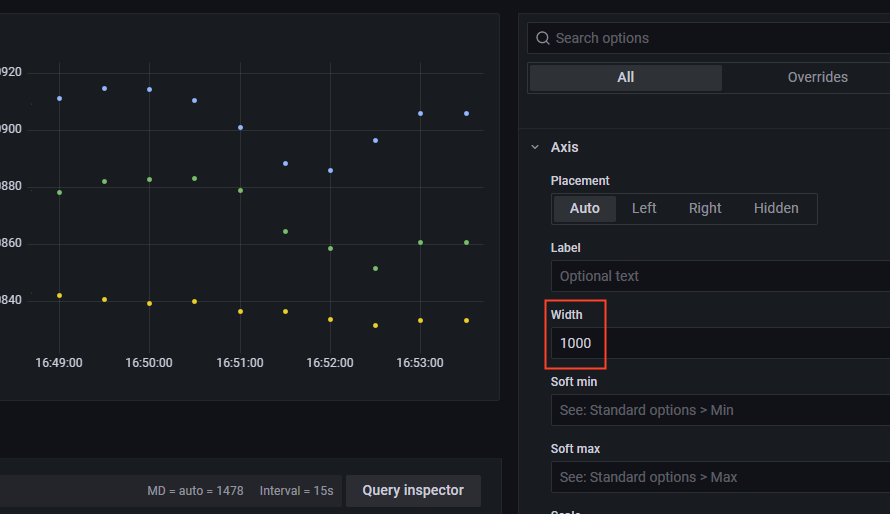Viewport: 890px width, 514px height.
Task: Click the Width input showing 1000
Action: pyautogui.click(x=720, y=343)
